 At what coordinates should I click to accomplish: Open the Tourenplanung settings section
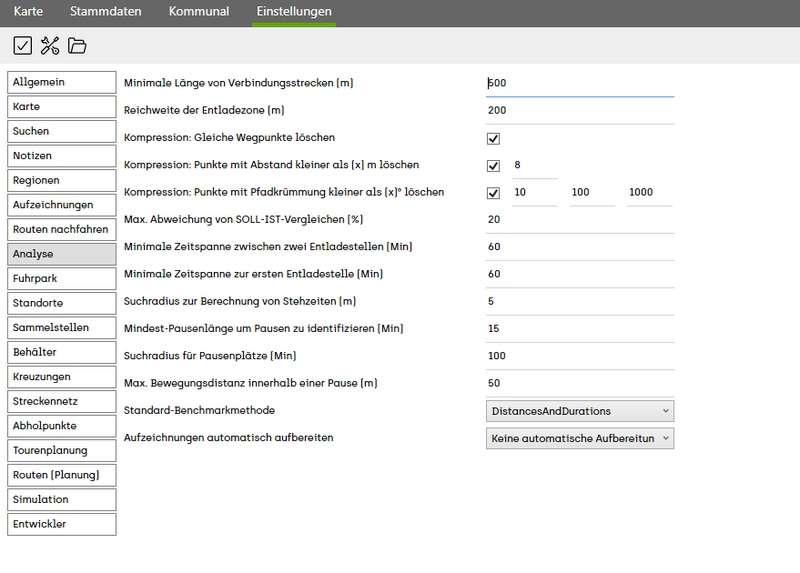(62, 451)
